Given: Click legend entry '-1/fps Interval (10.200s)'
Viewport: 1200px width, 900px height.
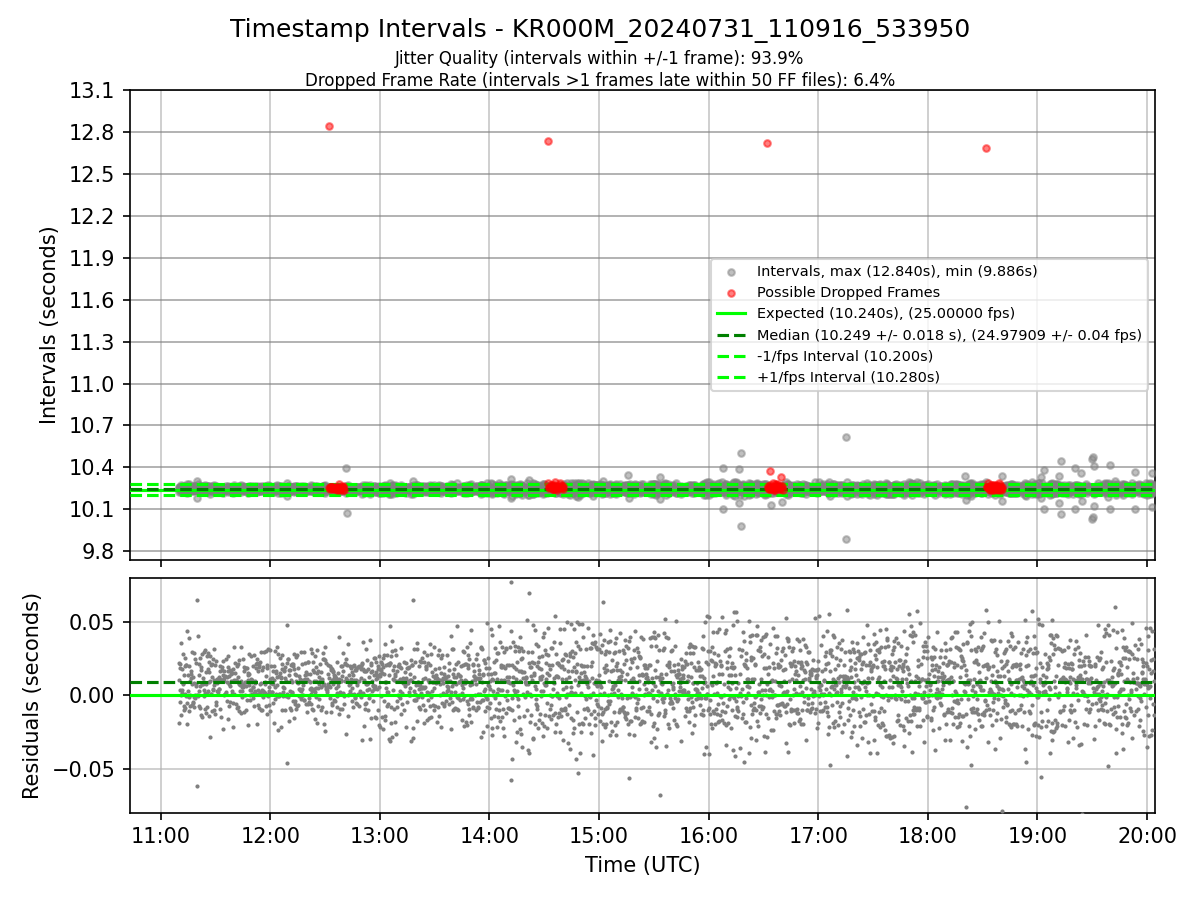Looking at the screenshot, I should (x=845, y=356).
